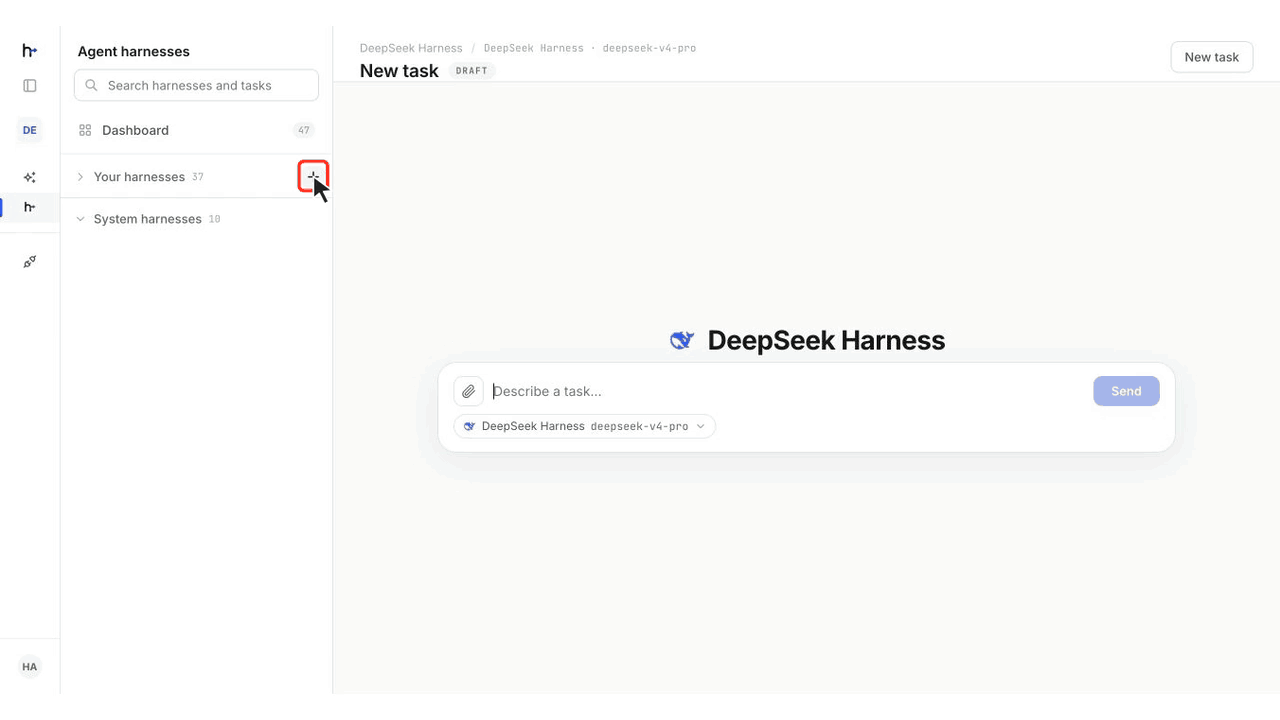Screen dimensions: 1280x720
Task: Focus the Search harnesses and tasks field
Action: 196,85
